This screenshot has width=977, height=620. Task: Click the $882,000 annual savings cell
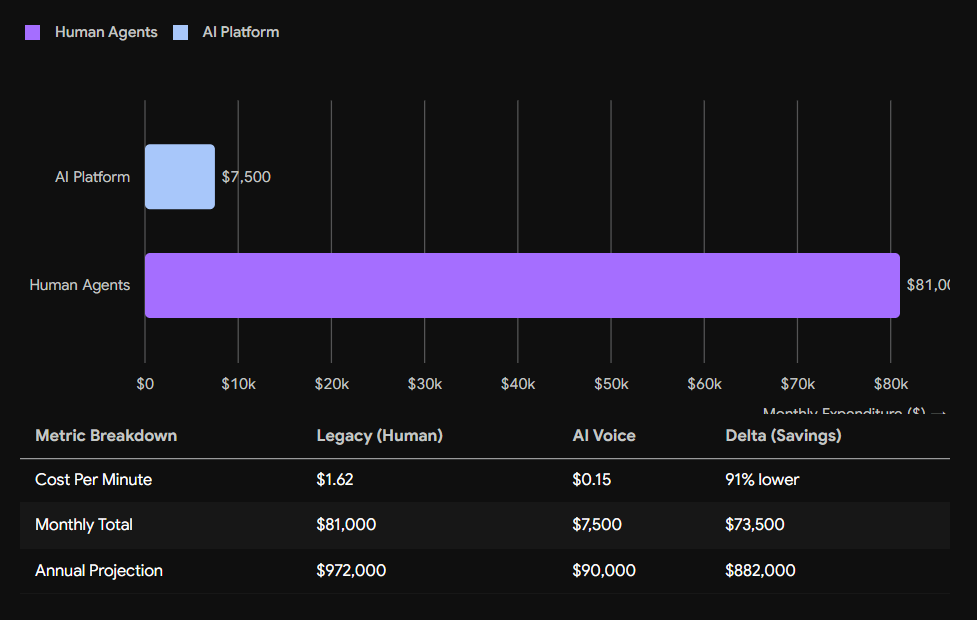pyautogui.click(x=760, y=571)
